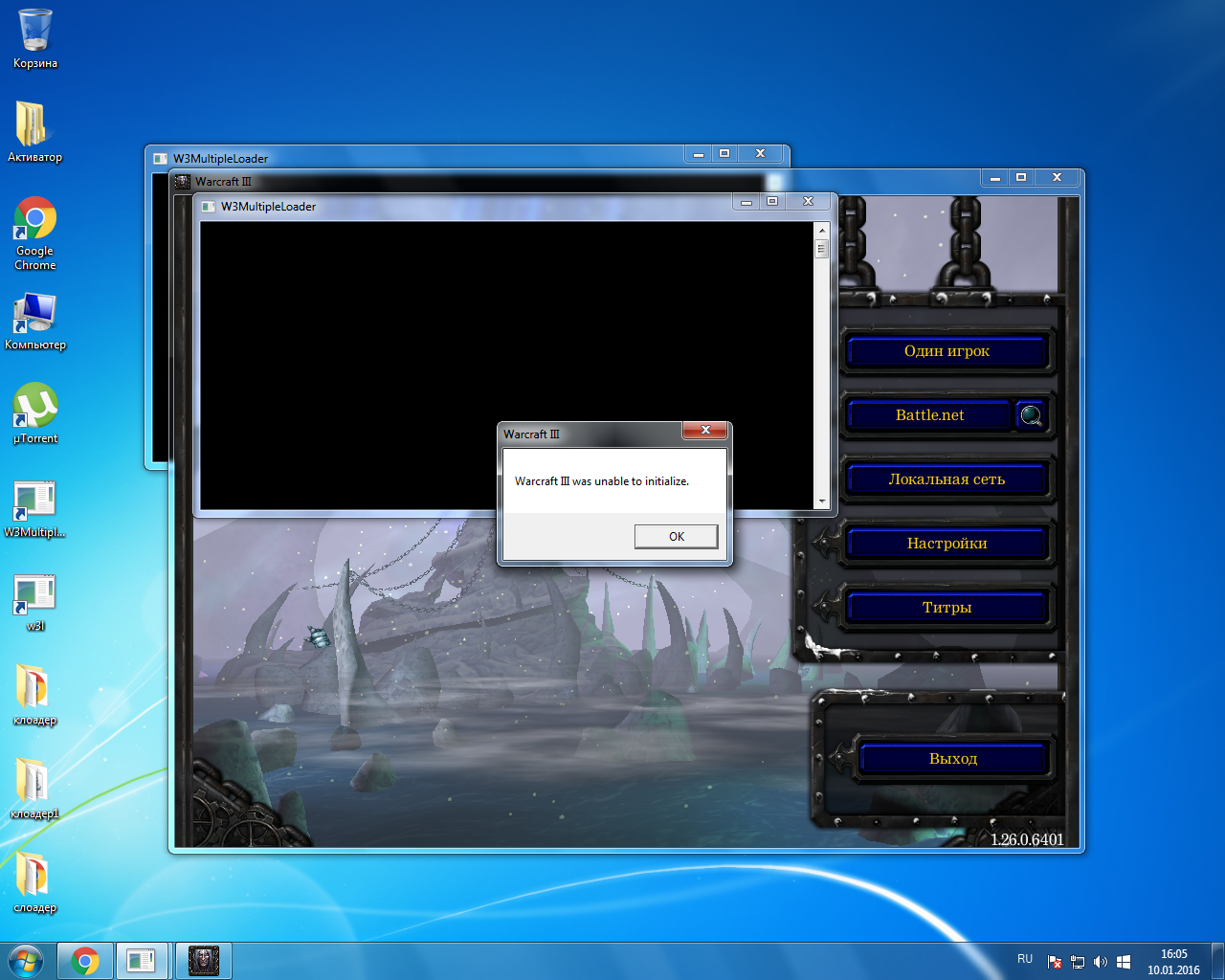The image size is (1225, 980).
Task: Open Настройки in the Warcraft menu
Action: [947, 544]
